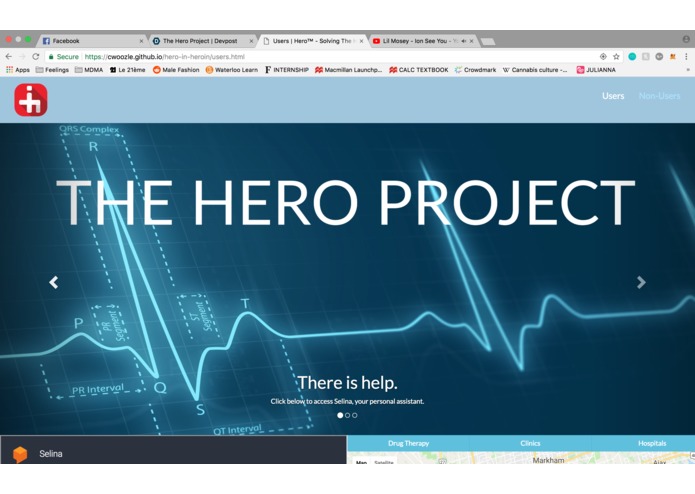This screenshot has height=494, width=695.
Task: Switch to the Users Hero tab
Action: [312, 41]
